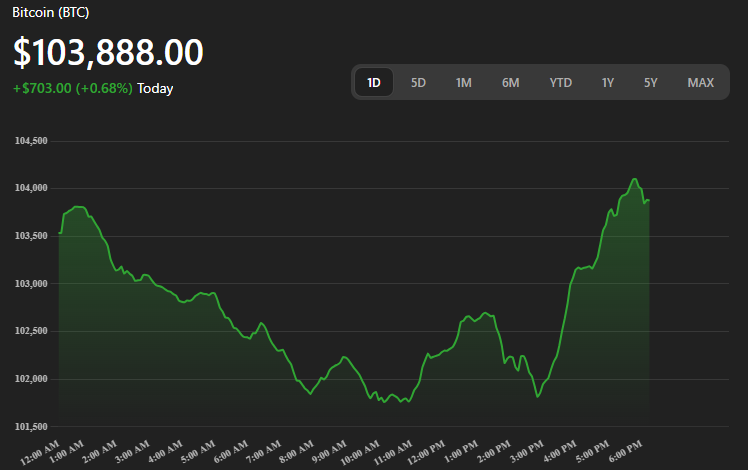This screenshot has width=748, height=470.
Task: Switch to the 1Y range
Action: 607,83
